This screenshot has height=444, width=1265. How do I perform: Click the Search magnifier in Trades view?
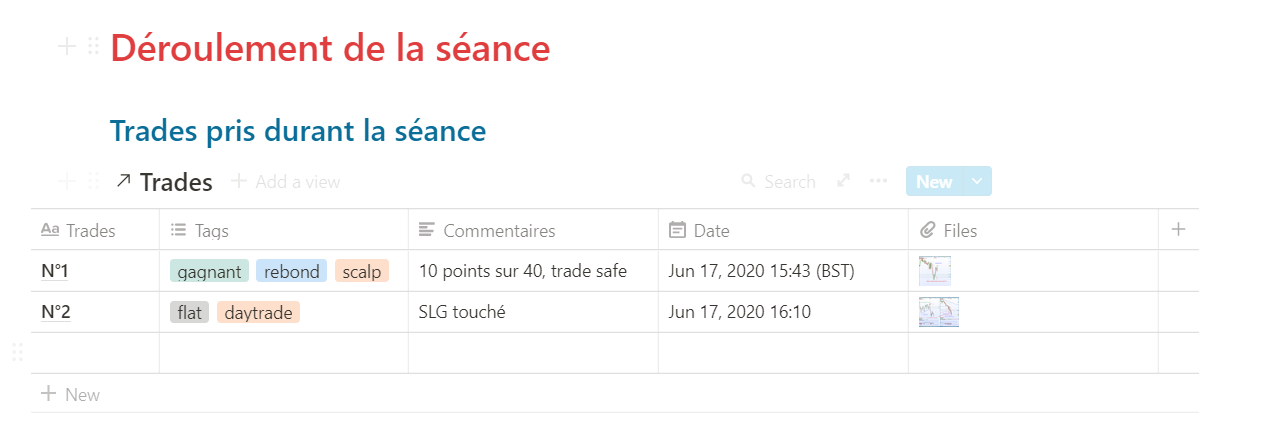[x=748, y=181]
